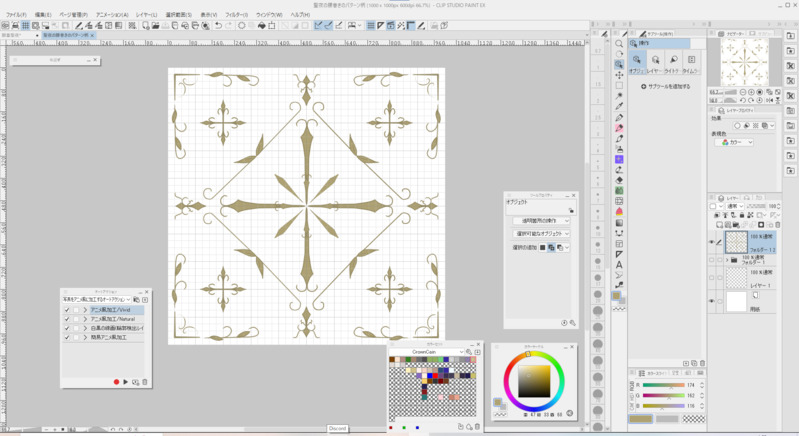Hide the フォルダー 1 2 layer
799x436 pixels.
click(712, 242)
